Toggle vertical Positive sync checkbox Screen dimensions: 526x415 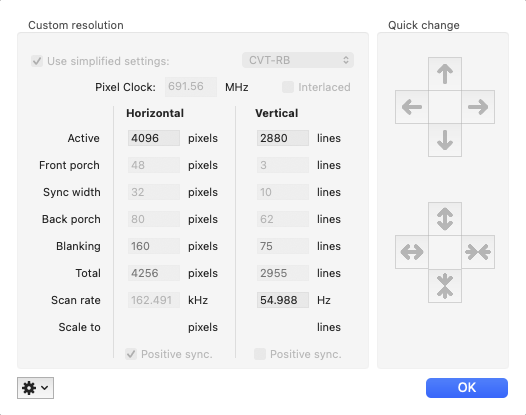(260, 354)
